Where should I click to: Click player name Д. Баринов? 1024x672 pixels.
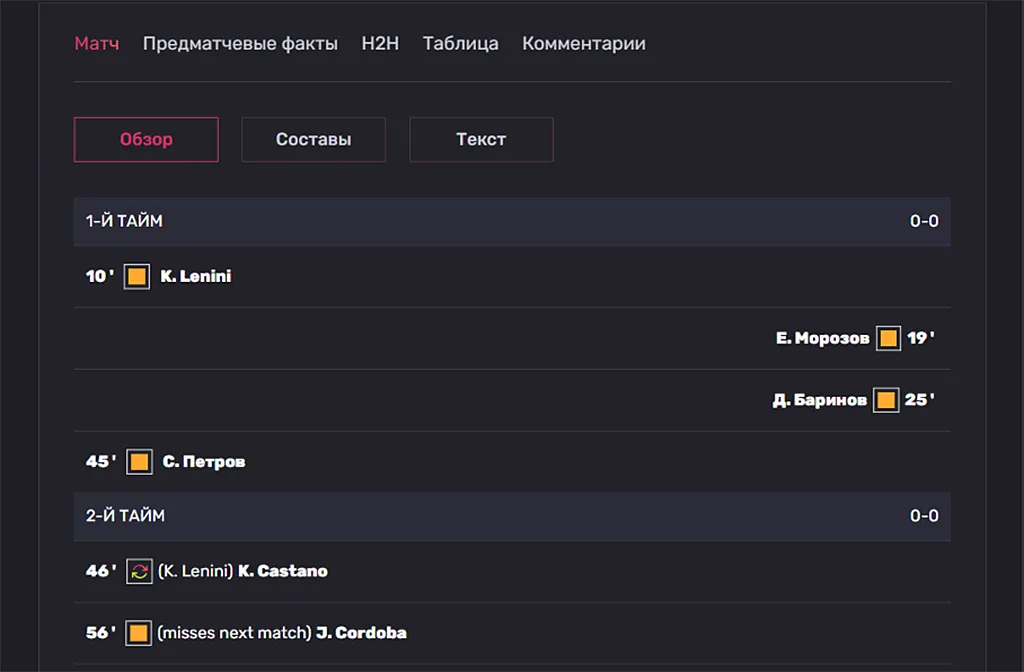coord(820,400)
